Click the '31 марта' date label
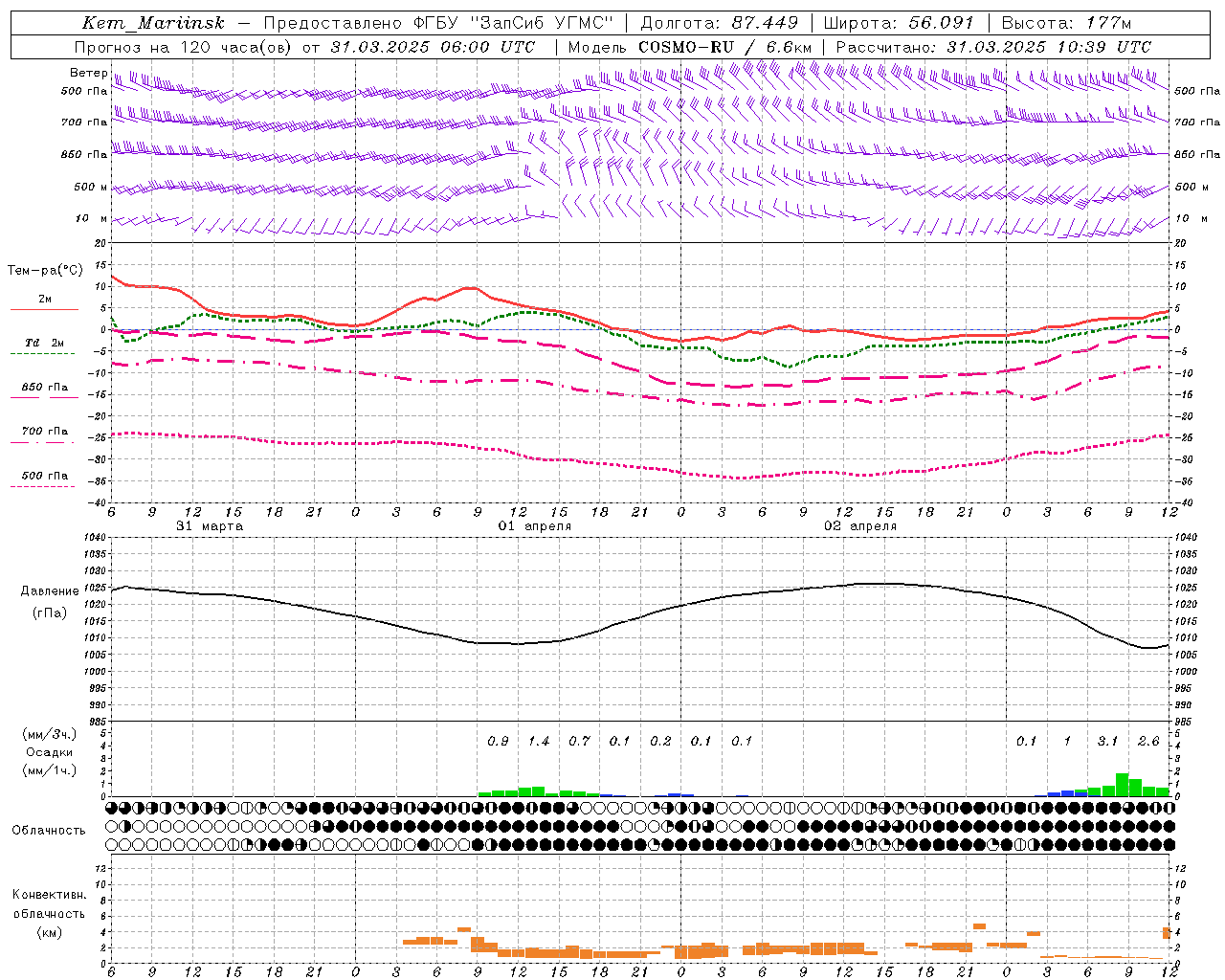1225x980 pixels. (x=210, y=526)
